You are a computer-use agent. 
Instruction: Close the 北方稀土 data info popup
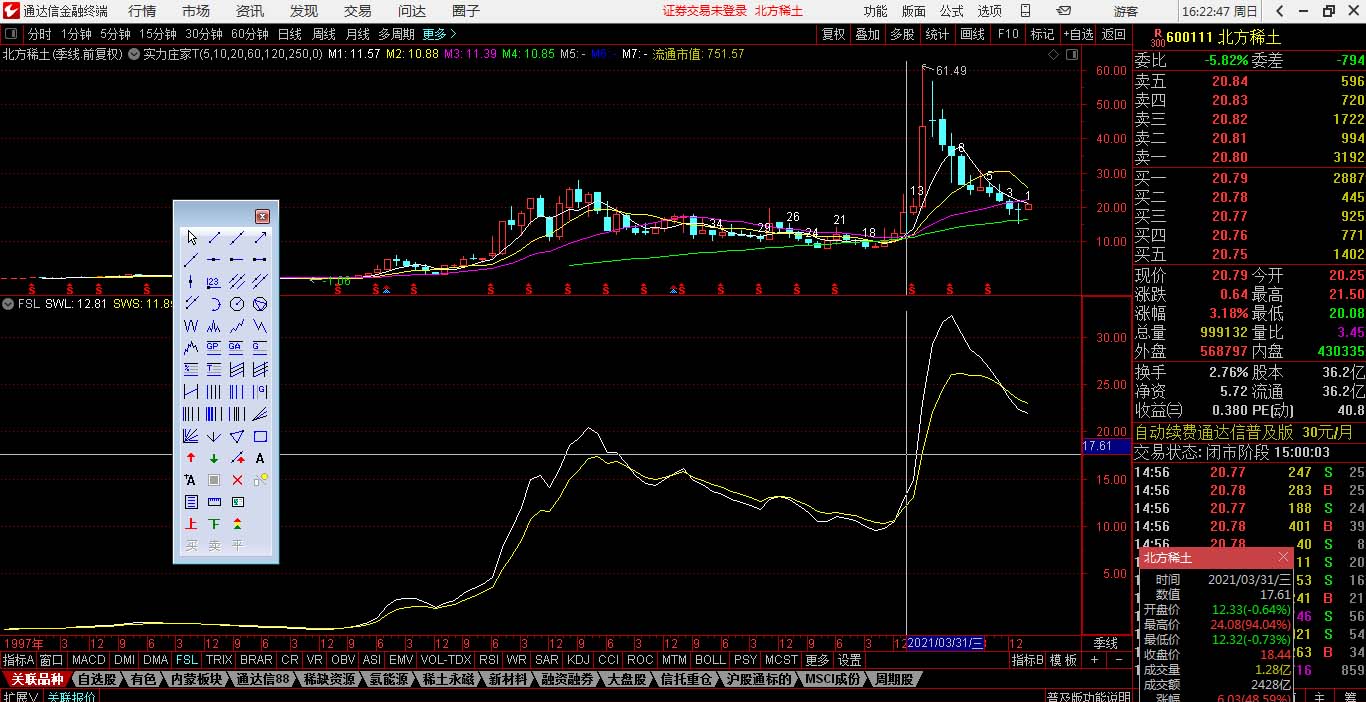(1283, 557)
